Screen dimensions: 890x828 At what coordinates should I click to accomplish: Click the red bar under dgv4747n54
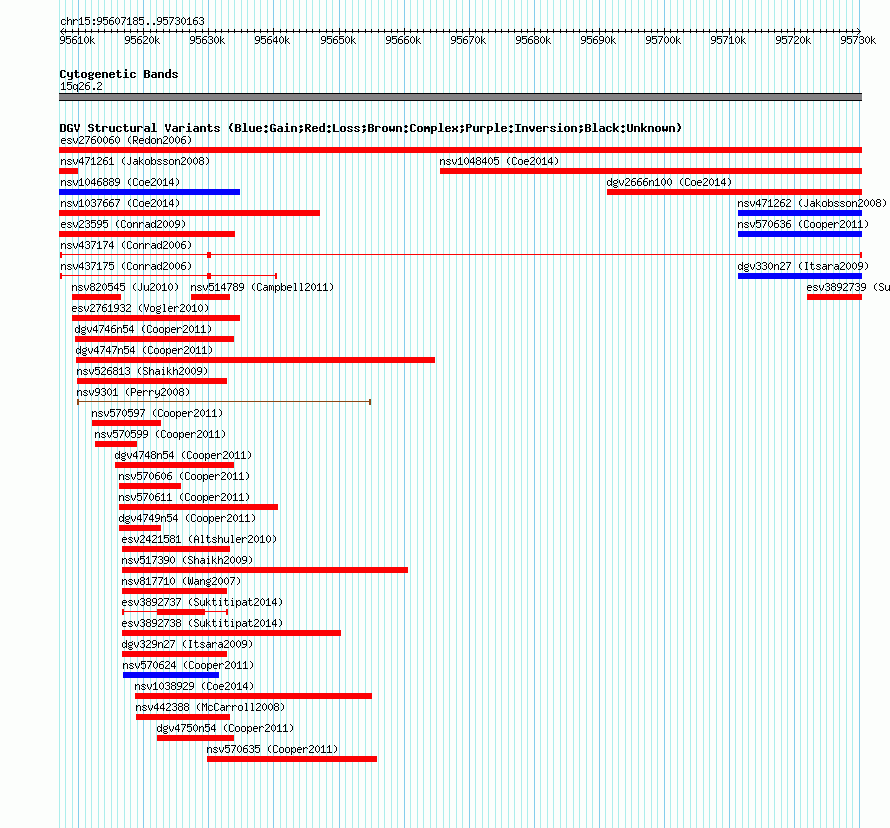pyautogui.click(x=255, y=360)
